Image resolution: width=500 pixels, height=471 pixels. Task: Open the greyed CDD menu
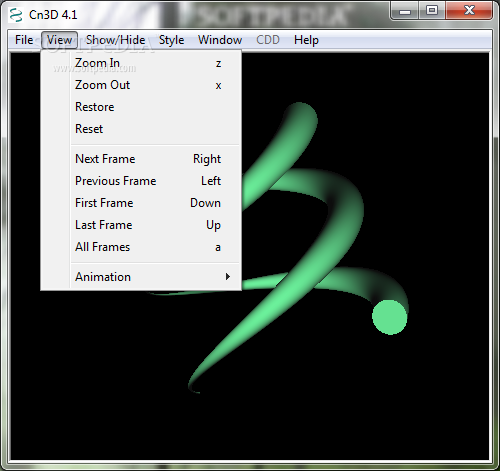click(x=268, y=40)
